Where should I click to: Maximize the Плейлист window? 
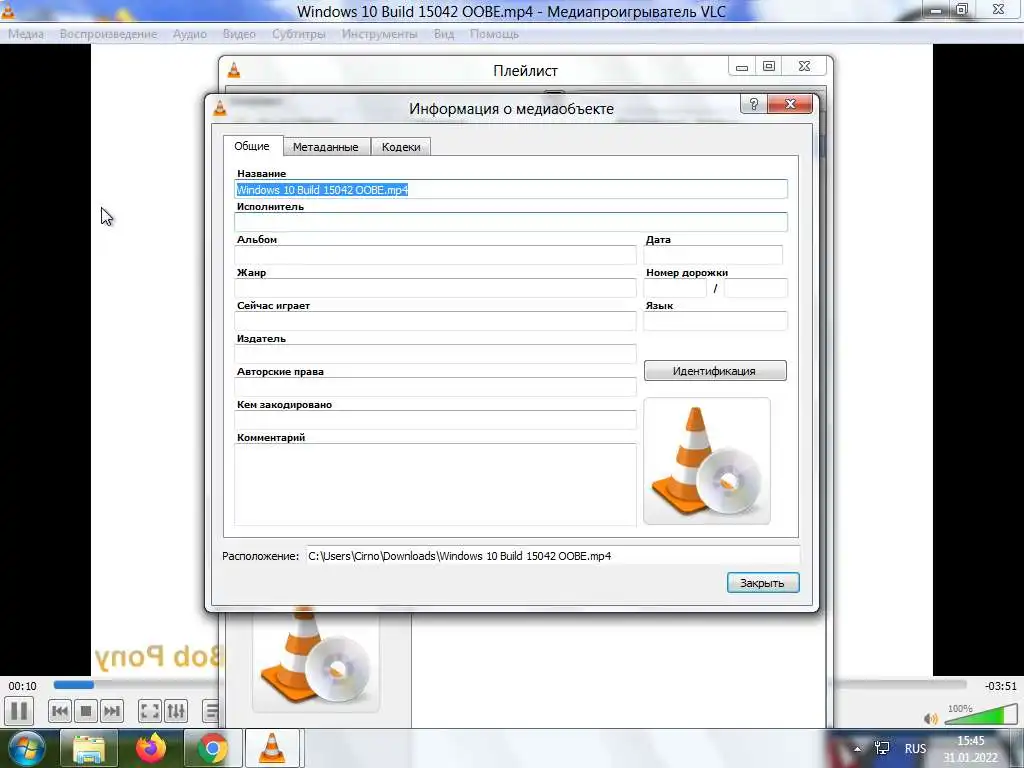click(x=769, y=66)
